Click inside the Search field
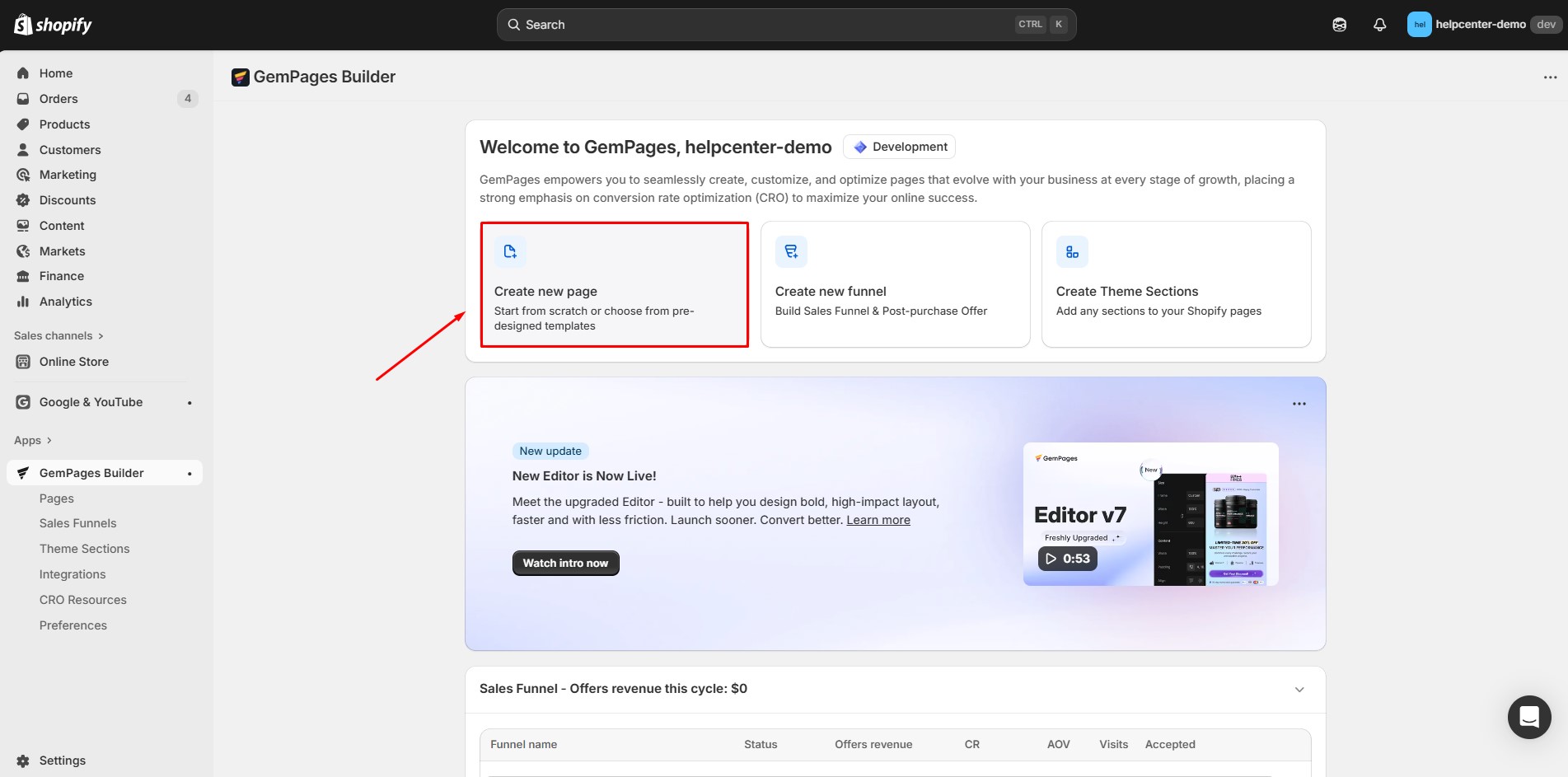1568x777 pixels. (x=783, y=24)
